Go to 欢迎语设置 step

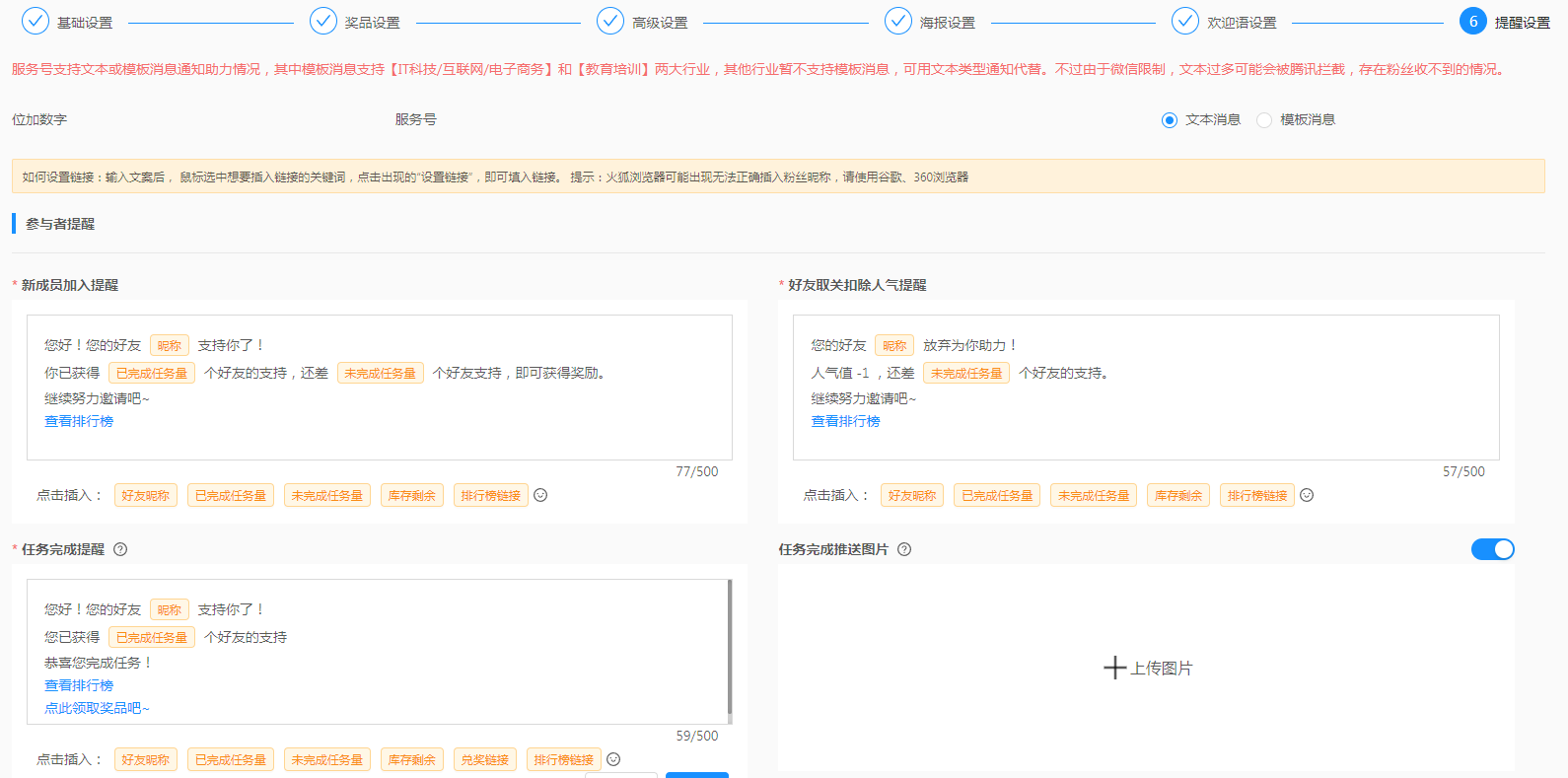1242,23
